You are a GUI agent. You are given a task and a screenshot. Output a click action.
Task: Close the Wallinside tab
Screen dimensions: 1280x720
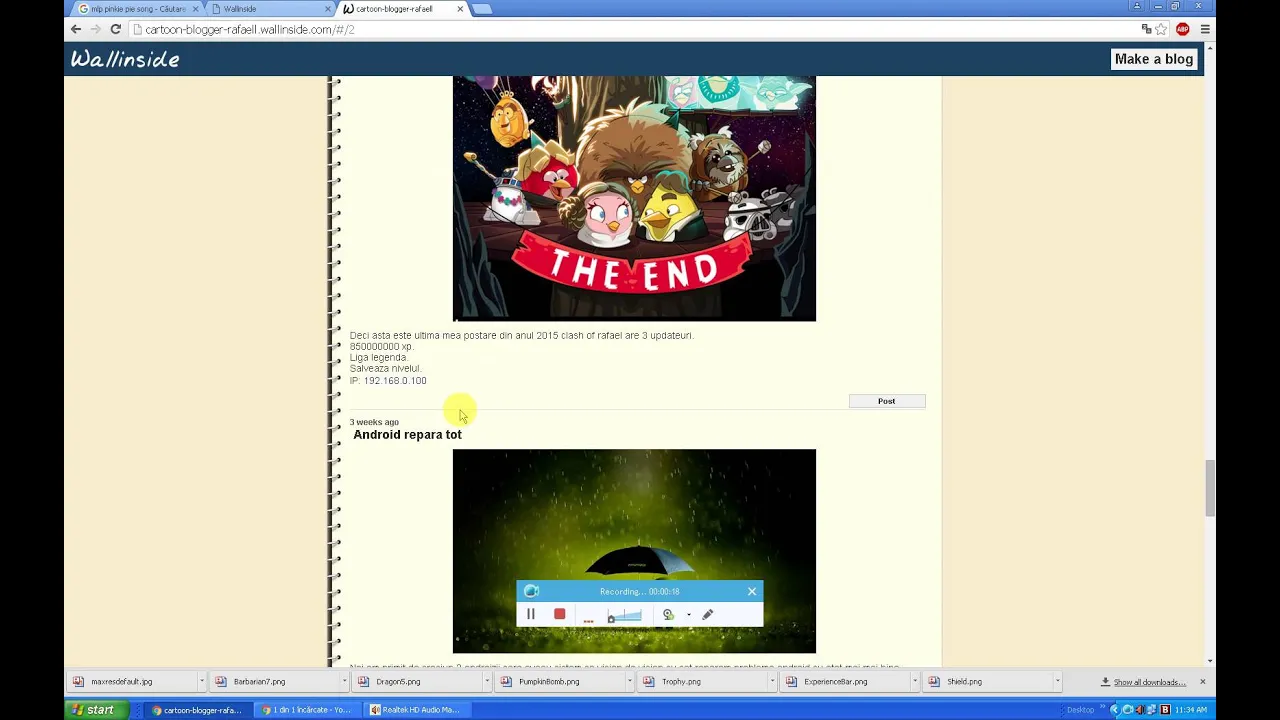[x=327, y=9]
